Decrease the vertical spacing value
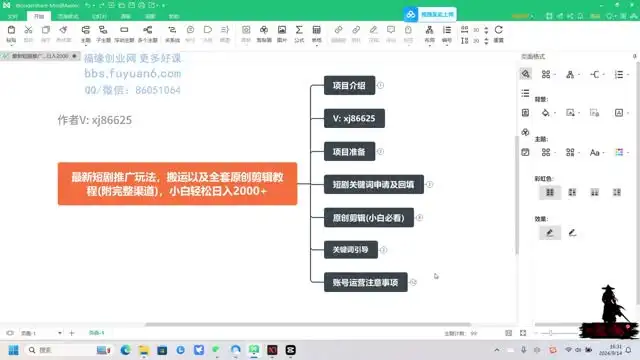 pos(486,43)
